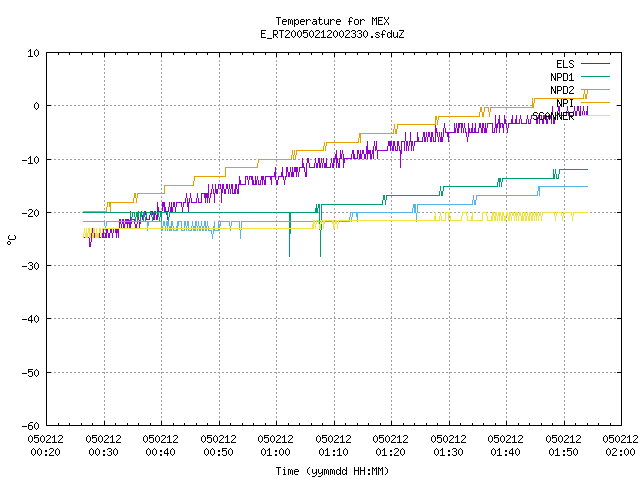Click the x-axis tick label 050212 01:10
Viewport: 640px width, 480px height.
point(334,445)
